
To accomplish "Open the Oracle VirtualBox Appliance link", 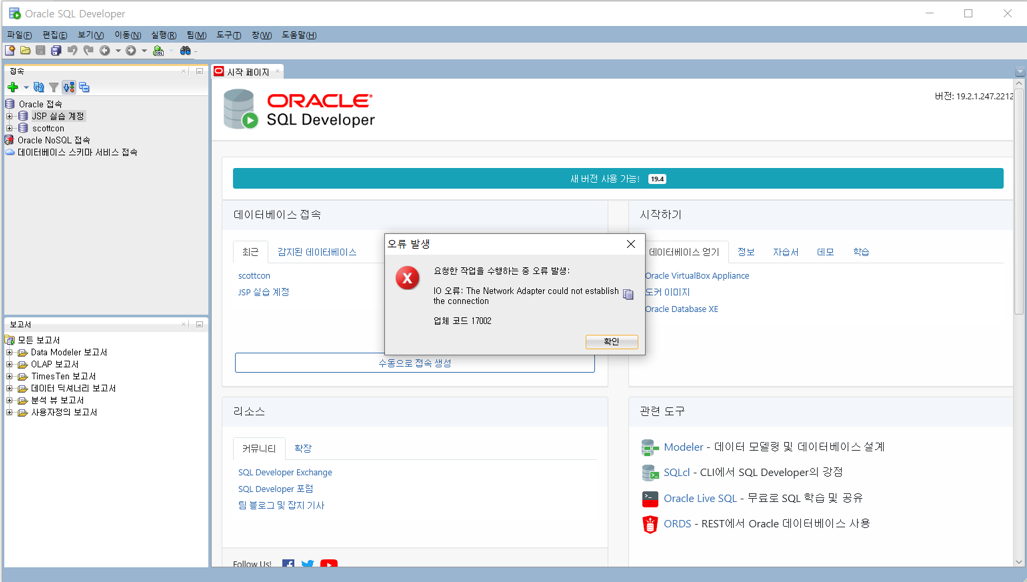I will (x=697, y=276).
